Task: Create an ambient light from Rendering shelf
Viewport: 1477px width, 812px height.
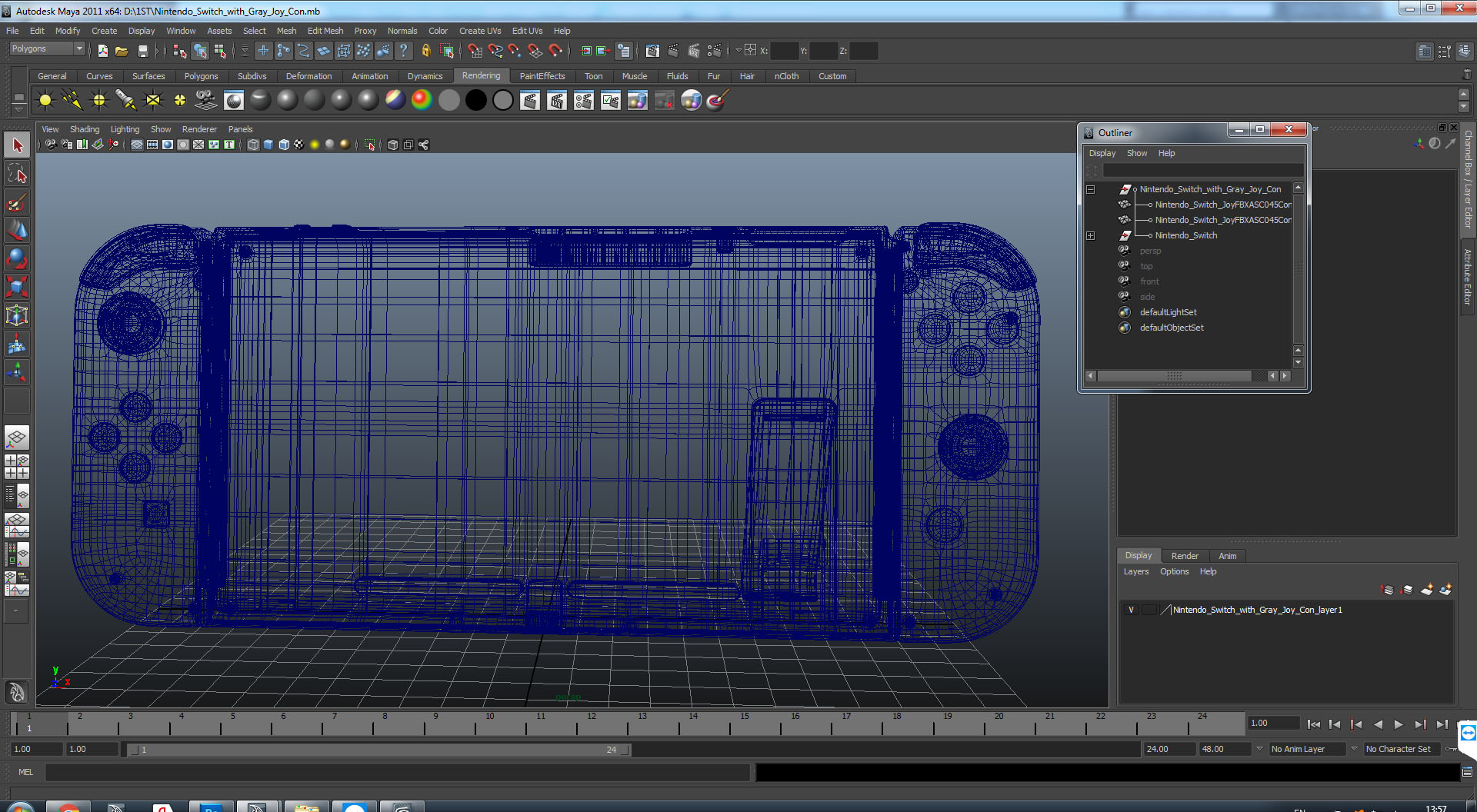Action: point(45,100)
